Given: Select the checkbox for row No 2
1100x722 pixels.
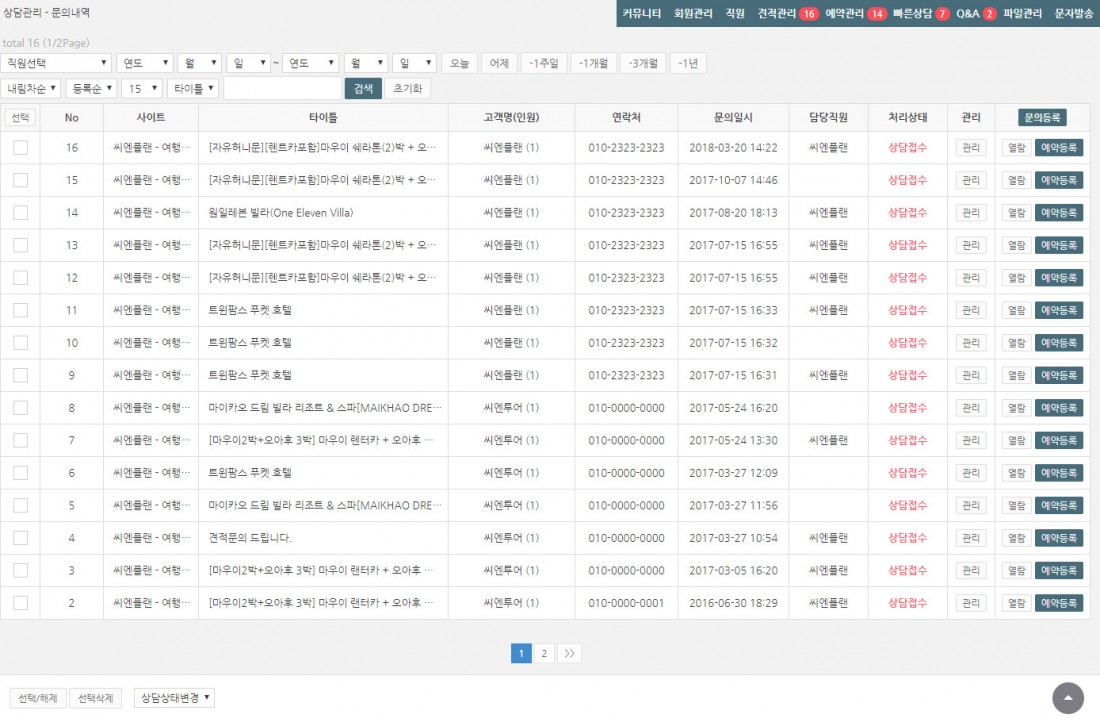Looking at the screenshot, I should coord(20,603).
